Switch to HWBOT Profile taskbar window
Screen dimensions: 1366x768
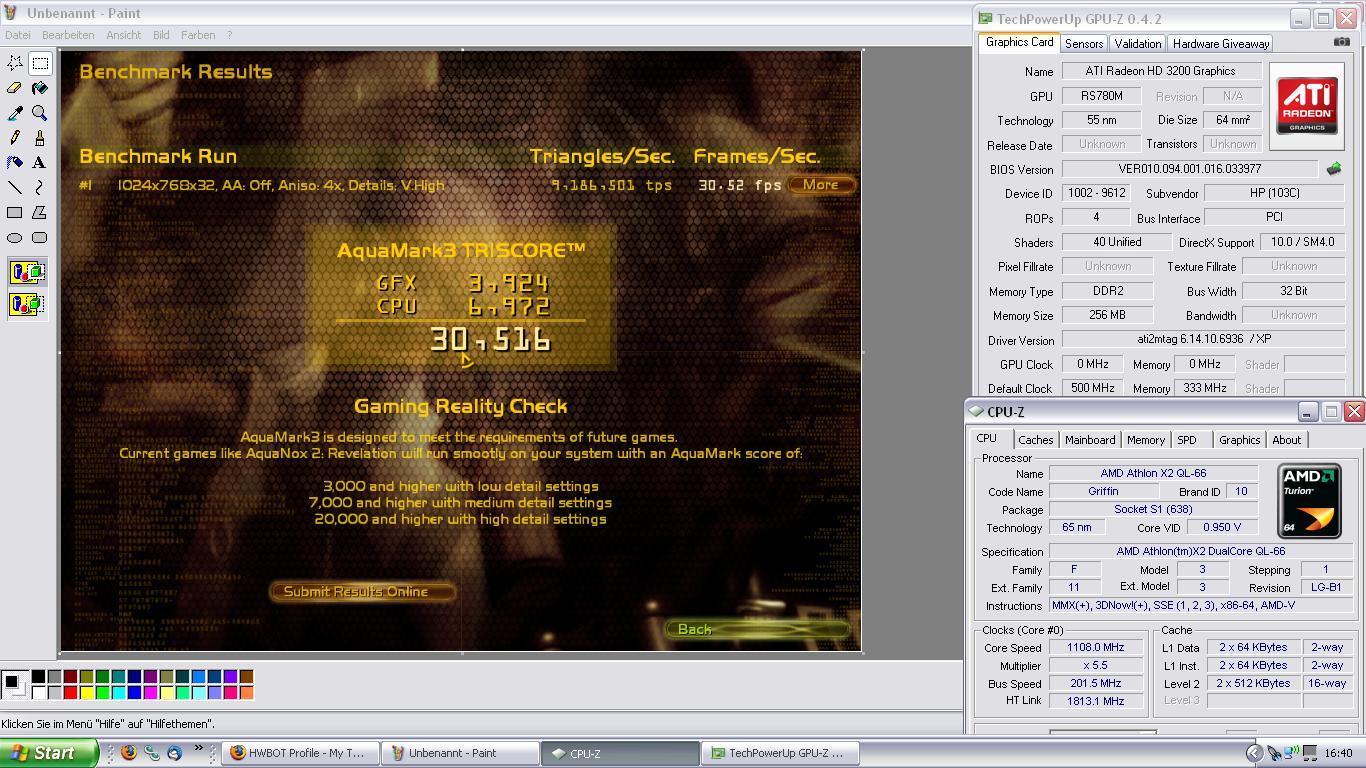point(300,753)
